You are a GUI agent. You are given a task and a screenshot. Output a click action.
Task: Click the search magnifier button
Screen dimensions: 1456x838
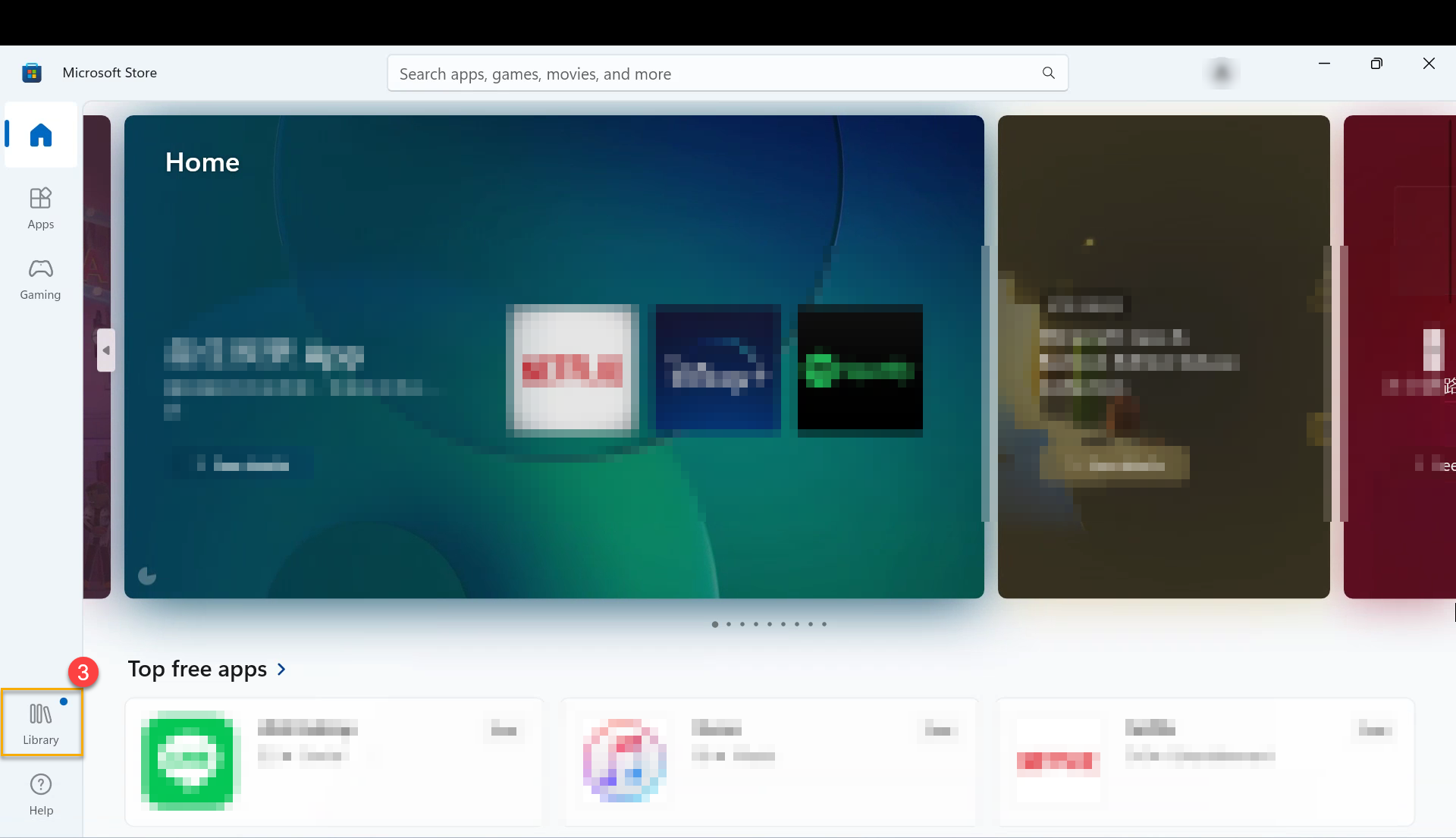[1048, 72]
